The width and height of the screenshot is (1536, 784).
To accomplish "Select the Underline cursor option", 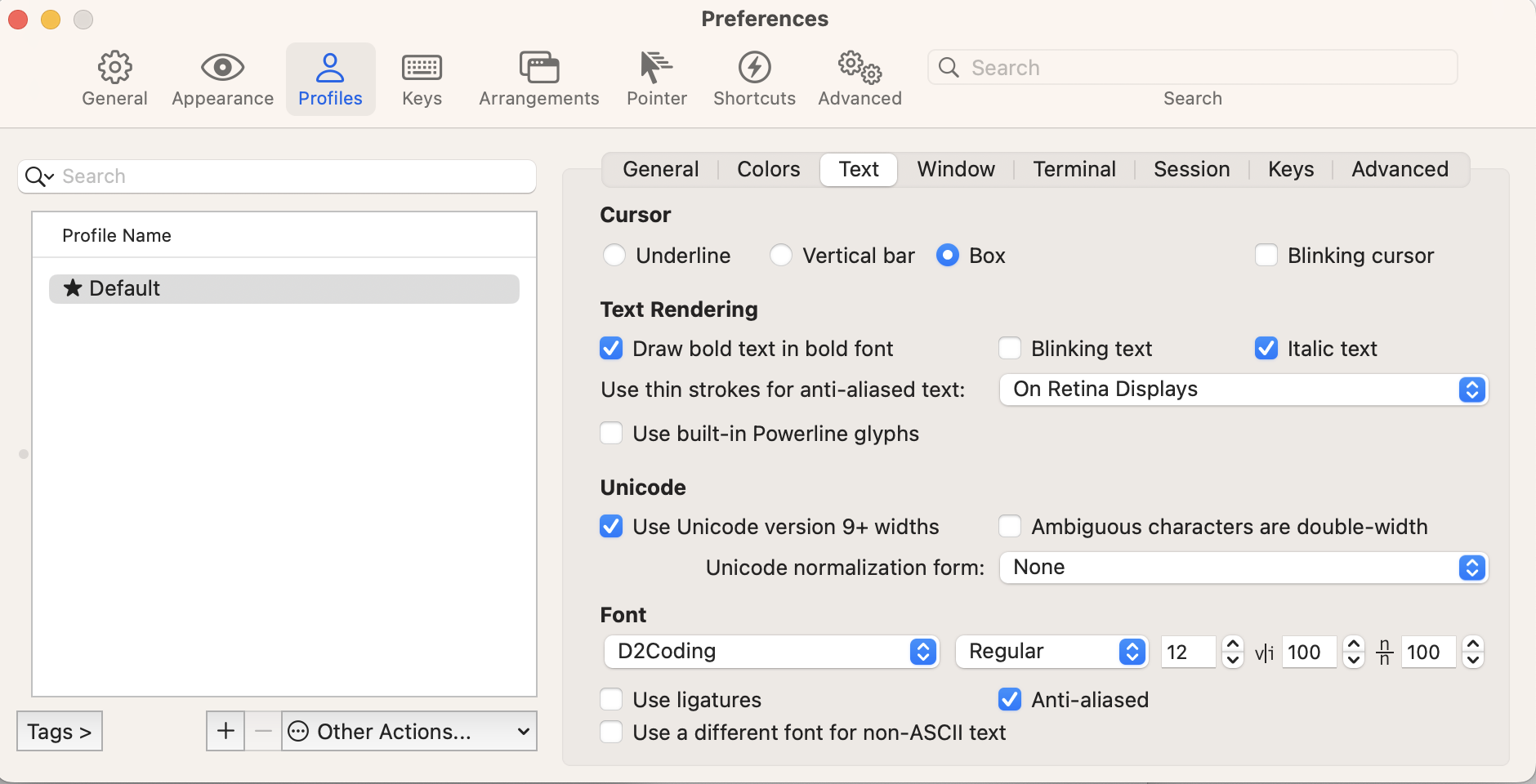I will pyautogui.click(x=614, y=256).
